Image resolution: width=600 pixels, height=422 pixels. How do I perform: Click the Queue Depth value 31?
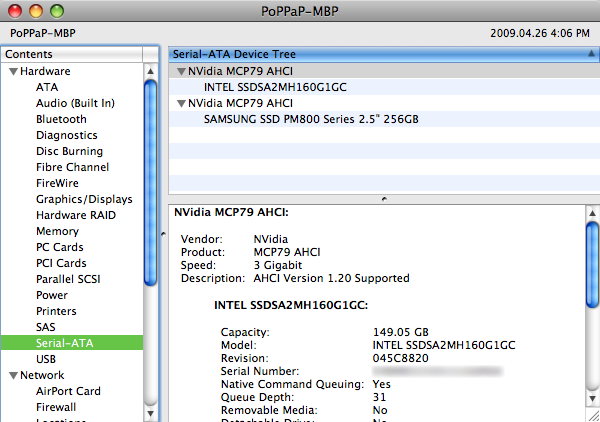point(379,398)
